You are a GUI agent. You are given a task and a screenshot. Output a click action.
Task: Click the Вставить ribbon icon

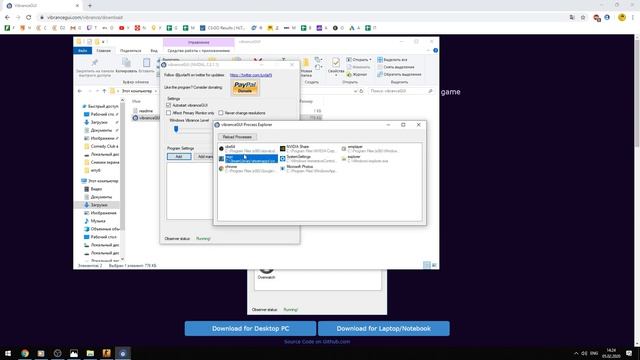(147, 63)
